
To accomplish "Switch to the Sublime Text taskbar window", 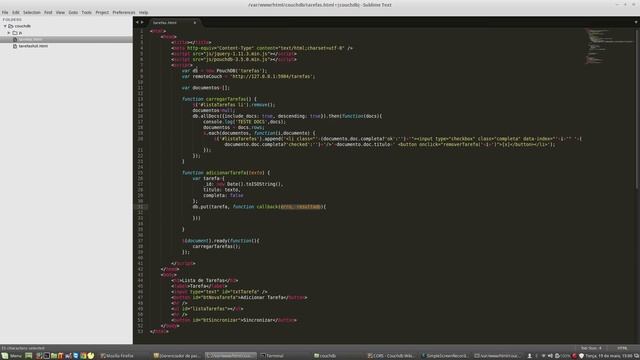I will 231,356.
